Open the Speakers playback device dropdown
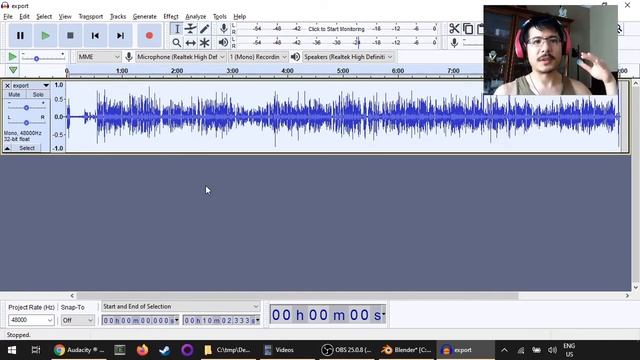 (x=348, y=57)
